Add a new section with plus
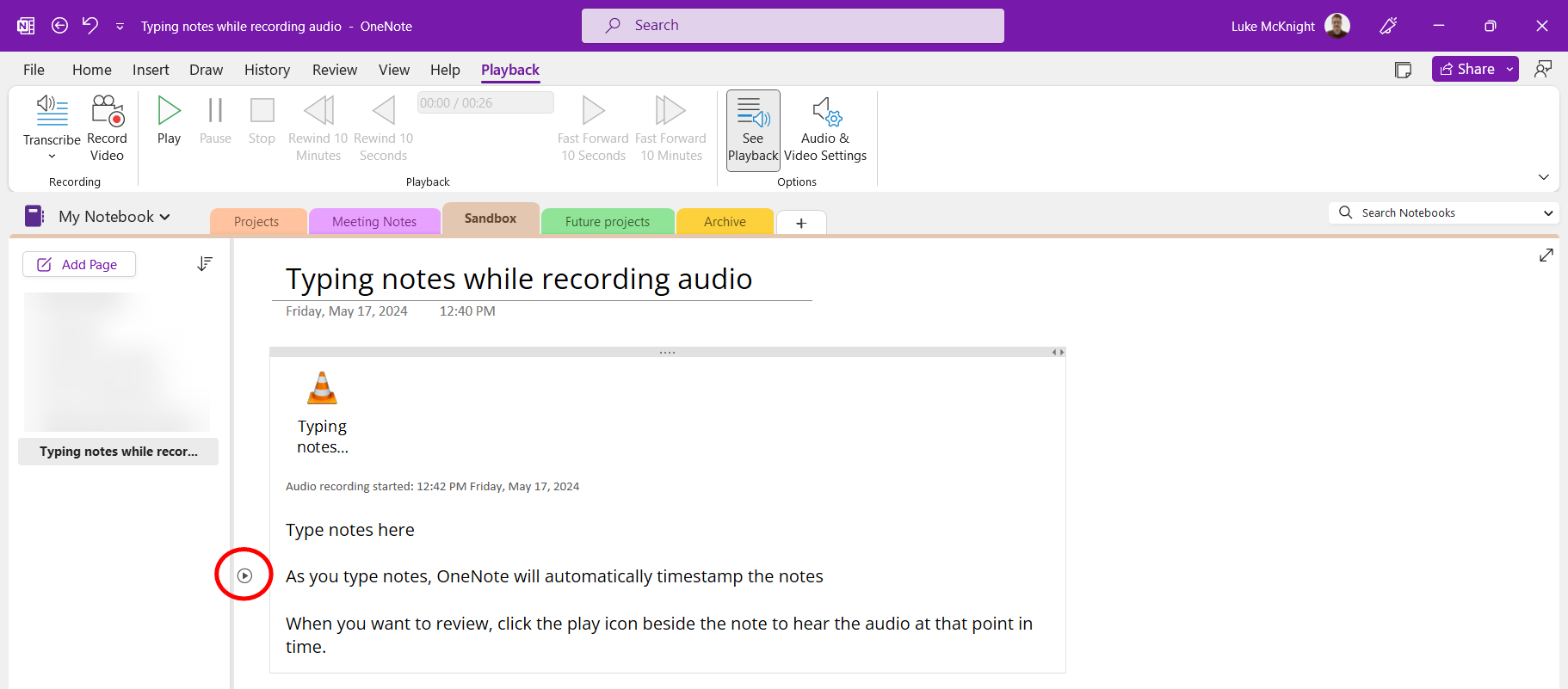Viewport: 1568px width, 689px height. tap(801, 223)
